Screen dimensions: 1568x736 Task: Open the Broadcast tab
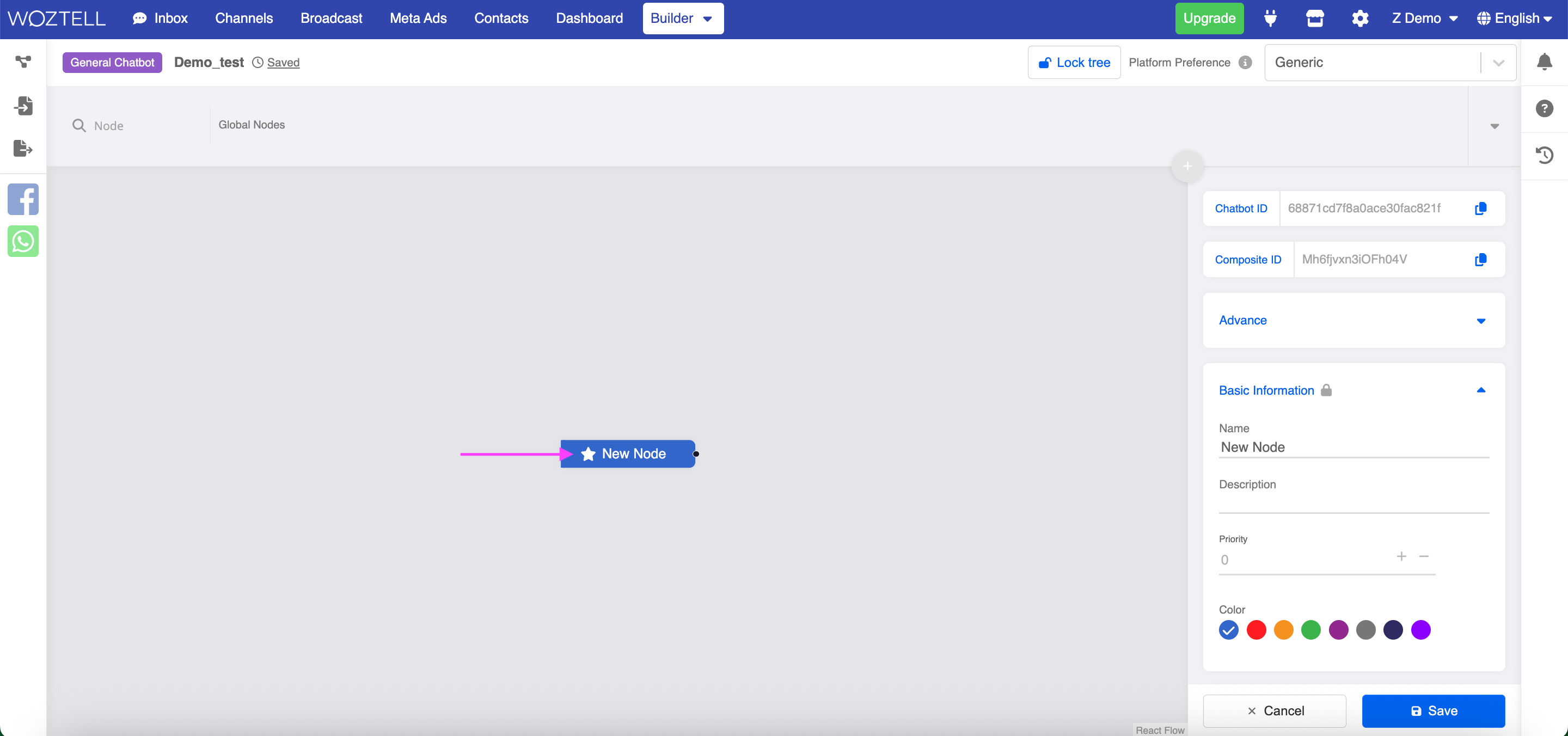tap(331, 19)
